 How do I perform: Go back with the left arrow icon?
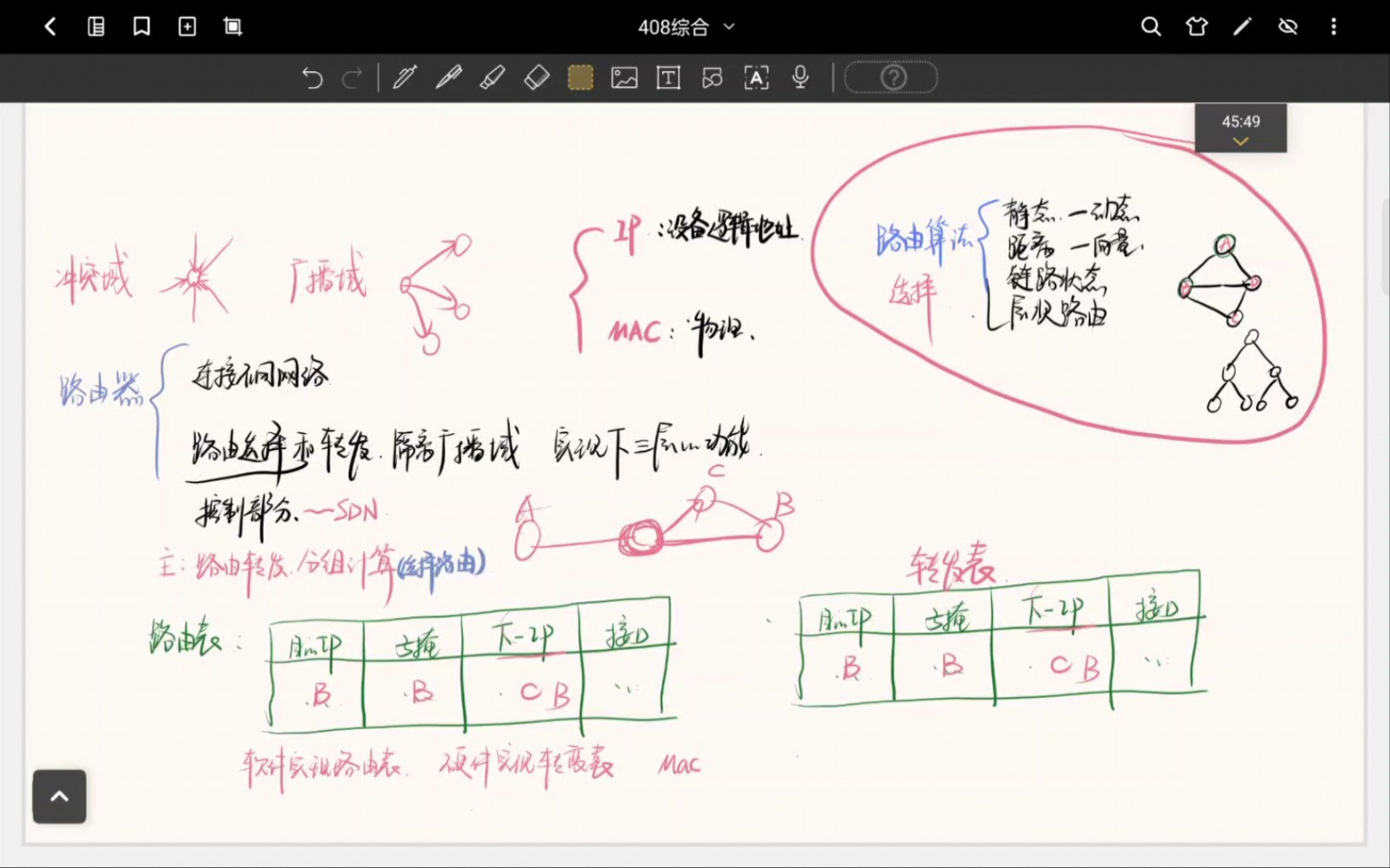(x=50, y=27)
